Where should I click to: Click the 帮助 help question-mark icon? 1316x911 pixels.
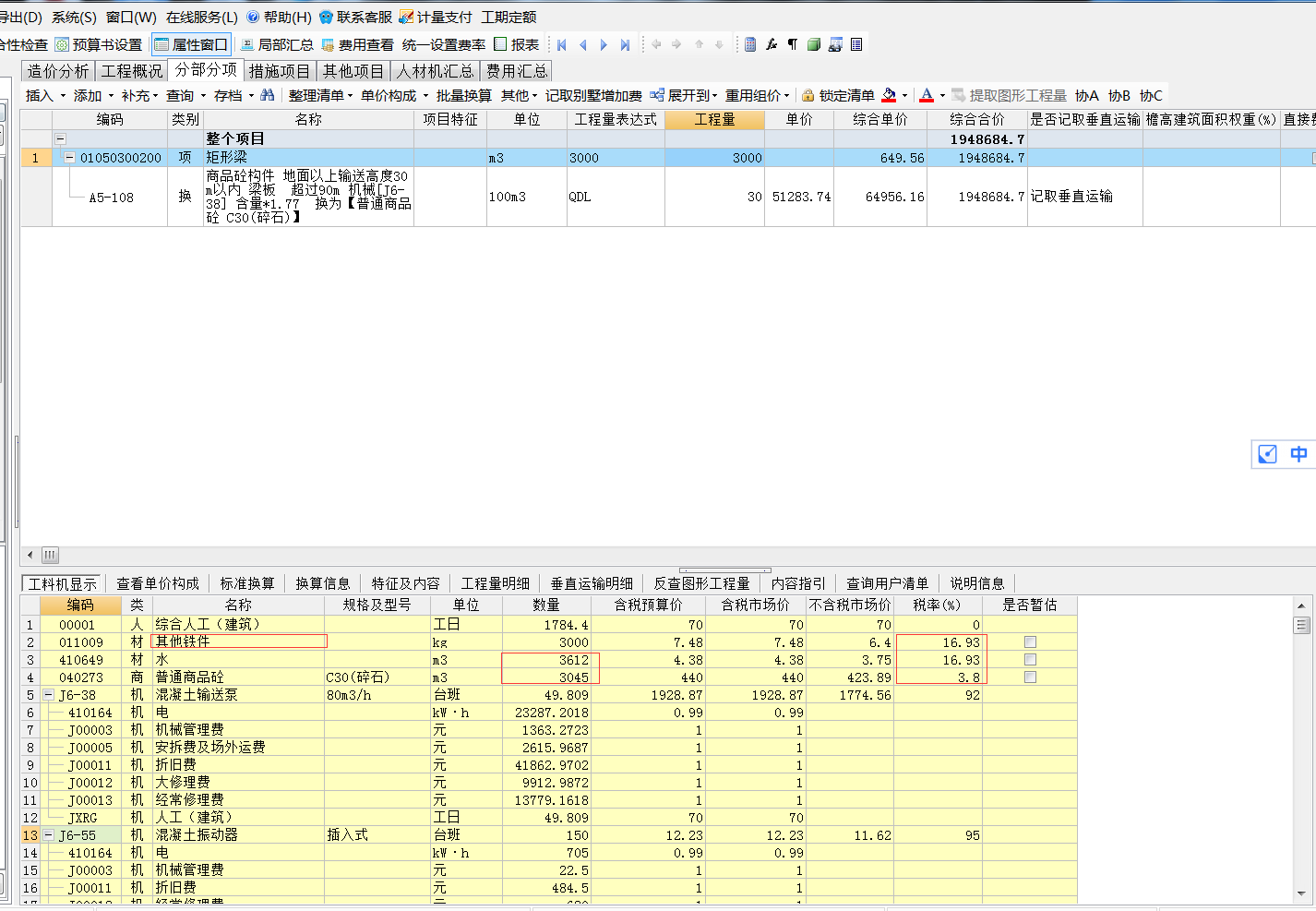click(253, 17)
